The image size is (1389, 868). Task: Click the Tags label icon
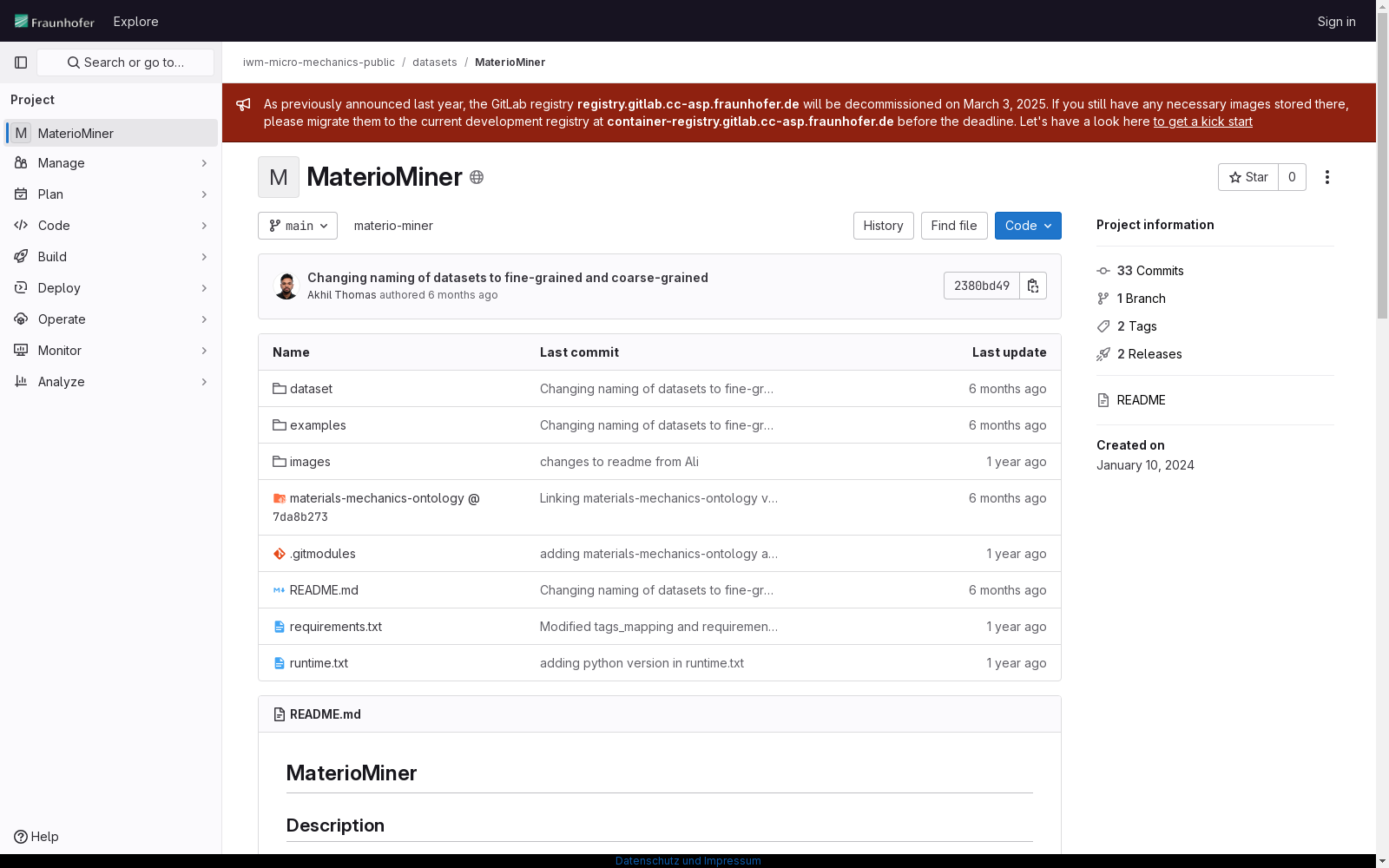tap(1103, 326)
